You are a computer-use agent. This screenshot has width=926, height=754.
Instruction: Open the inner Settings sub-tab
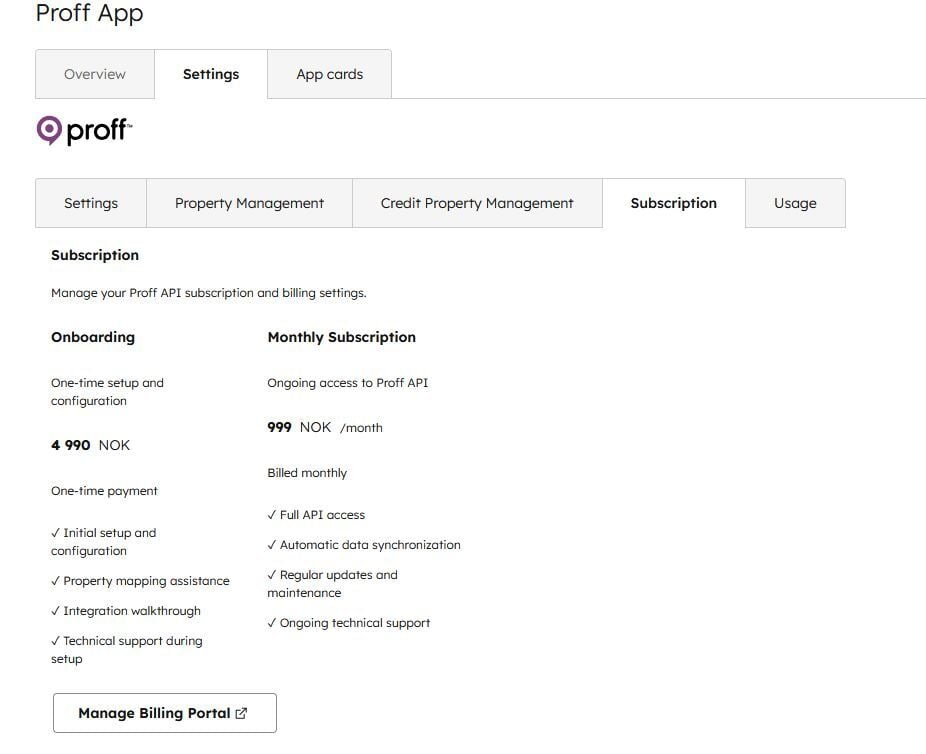(x=91, y=203)
